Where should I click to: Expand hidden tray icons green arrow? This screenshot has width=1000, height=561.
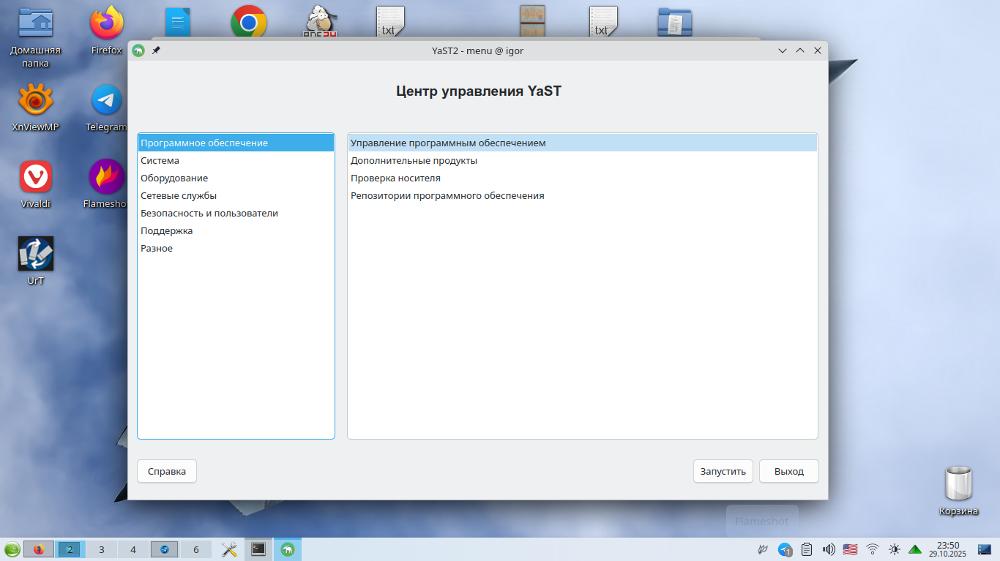tap(915, 550)
